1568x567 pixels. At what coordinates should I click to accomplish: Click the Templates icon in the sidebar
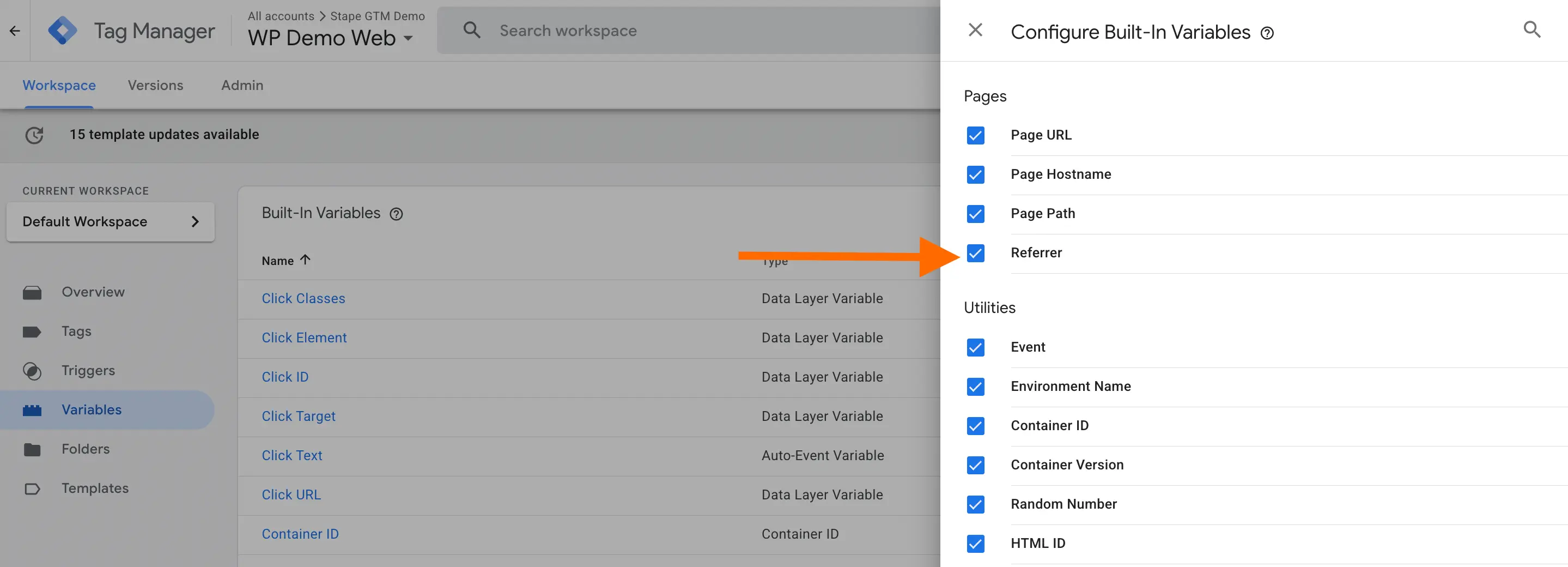tap(32, 488)
